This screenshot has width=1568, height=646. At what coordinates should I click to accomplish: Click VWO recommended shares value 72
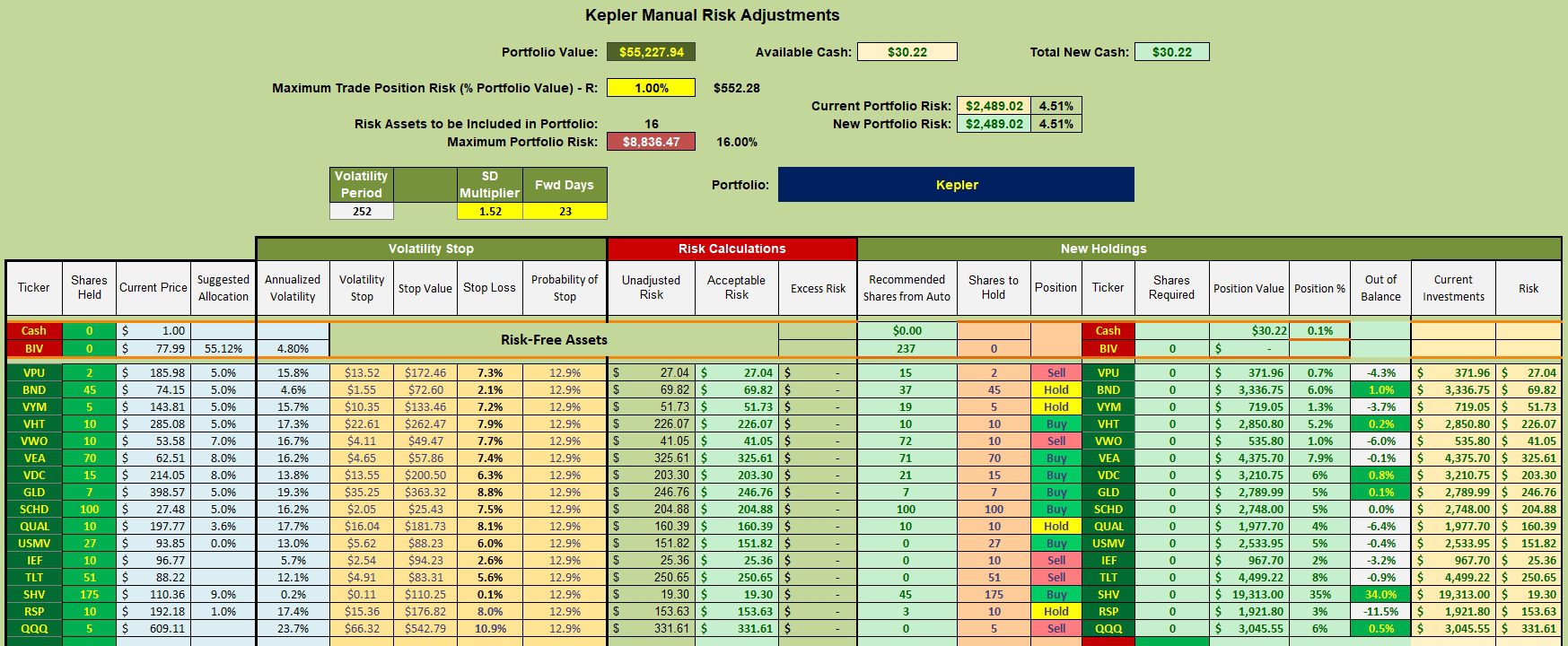click(906, 441)
